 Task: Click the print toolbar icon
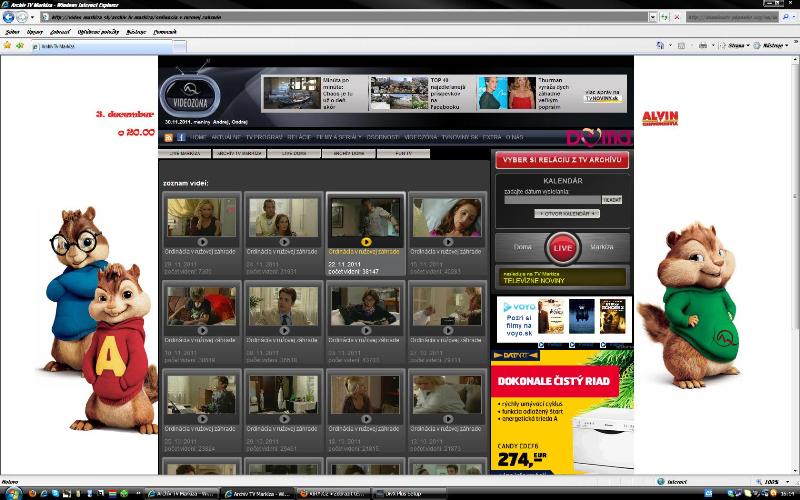[x=703, y=46]
